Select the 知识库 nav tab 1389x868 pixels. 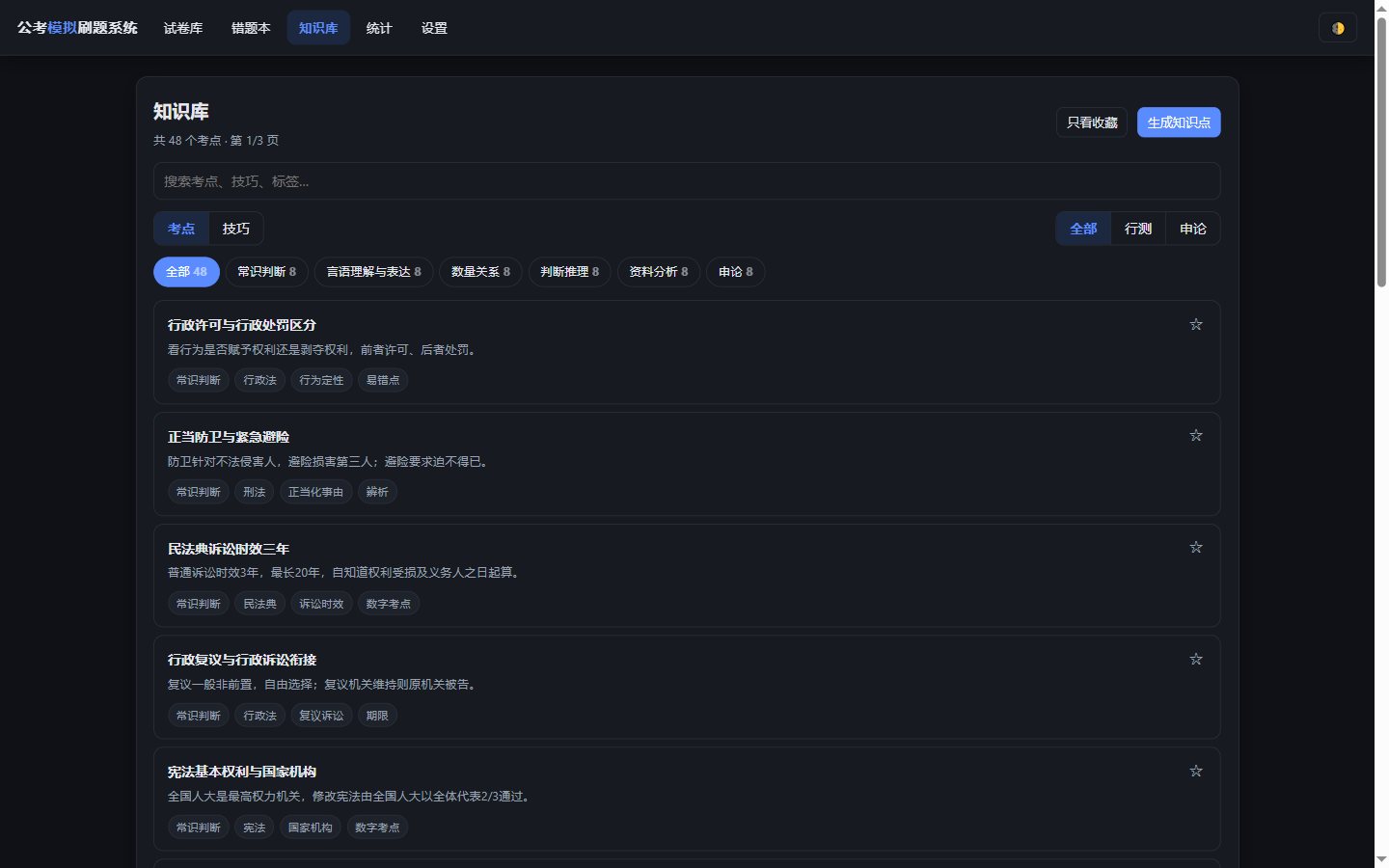coord(318,28)
